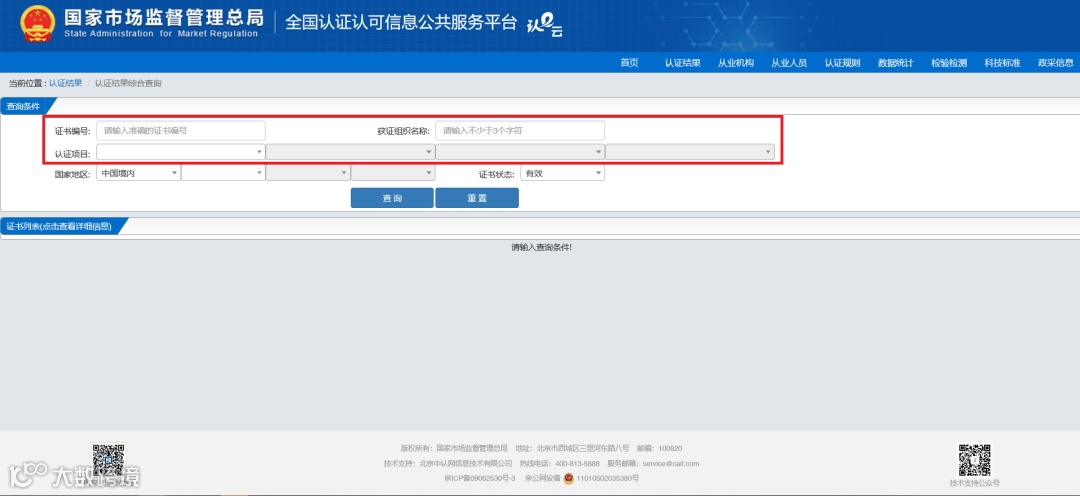Click the 查询 button
The image size is (1080, 496).
click(x=392, y=198)
